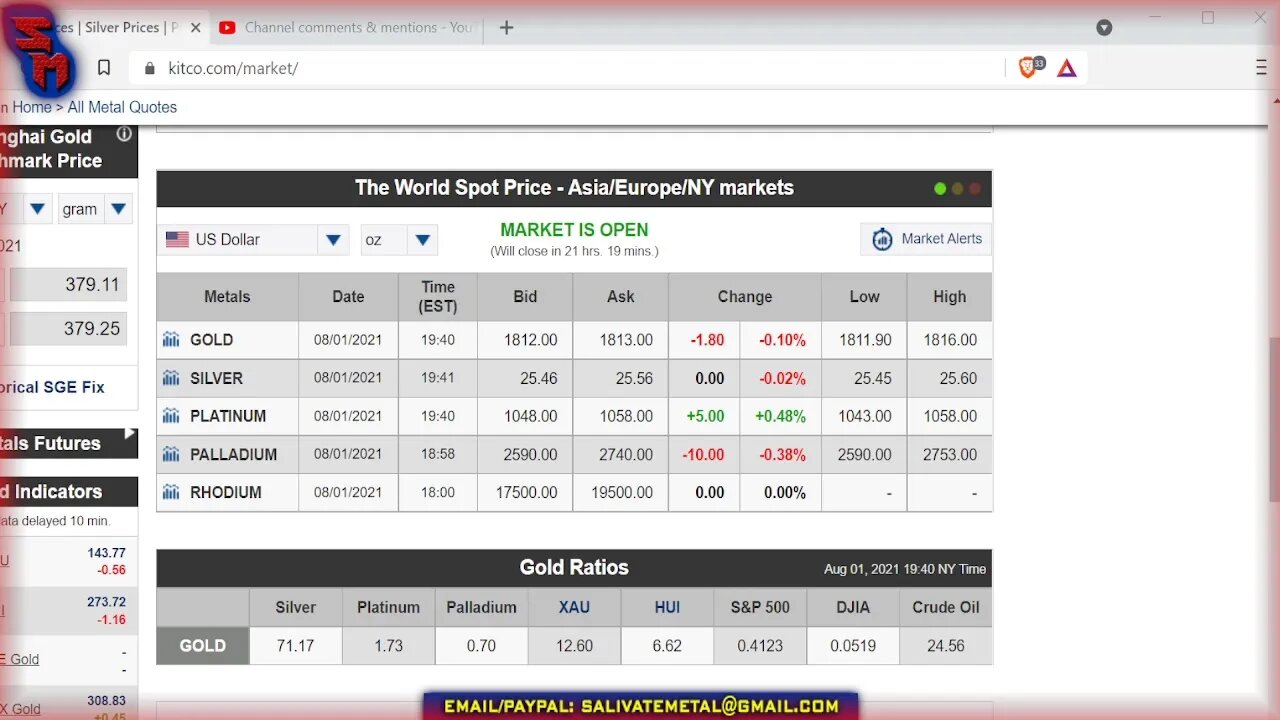Image resolution: width=1280 pixels, height=720 pixels.
Task: Bookmark this page with the bookmark icon
Action: (104, 68)
